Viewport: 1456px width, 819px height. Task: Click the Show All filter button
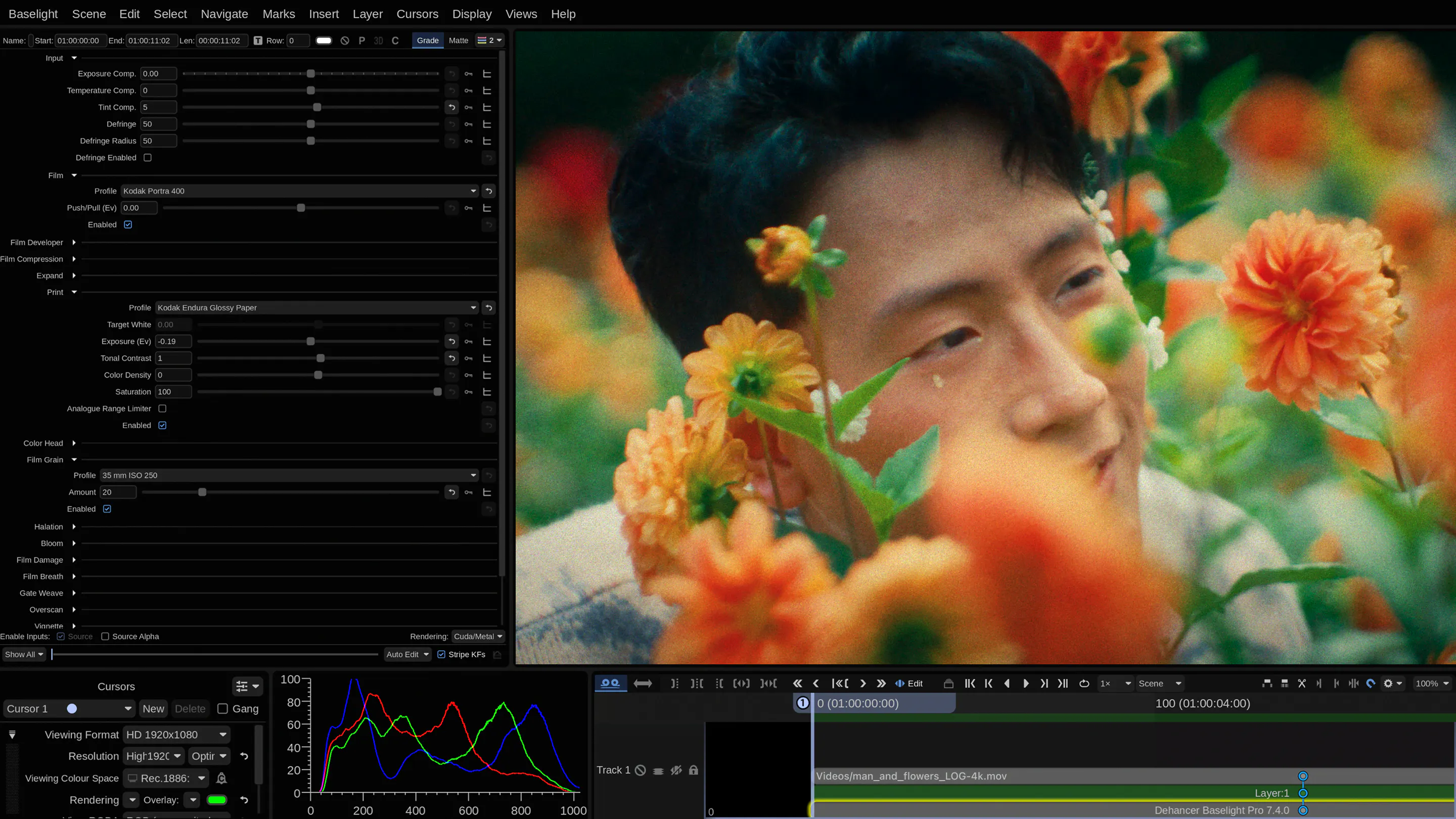(23, 655)
